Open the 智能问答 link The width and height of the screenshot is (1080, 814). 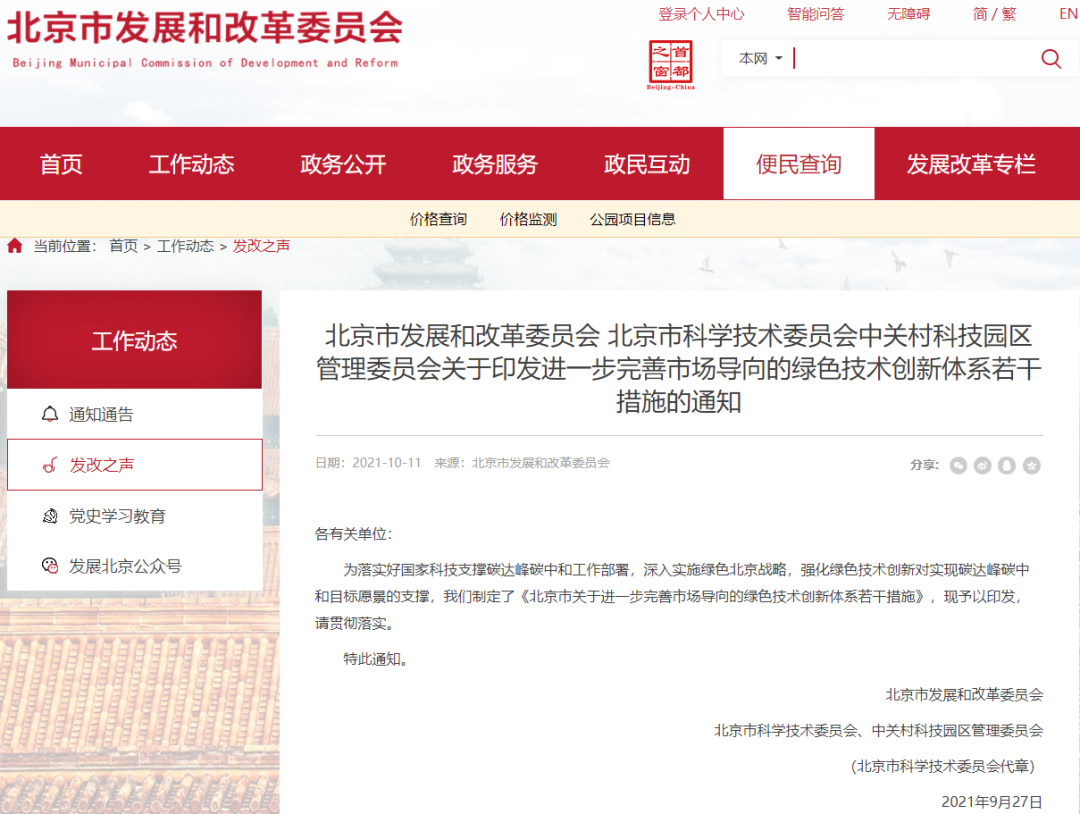(816, 14)
